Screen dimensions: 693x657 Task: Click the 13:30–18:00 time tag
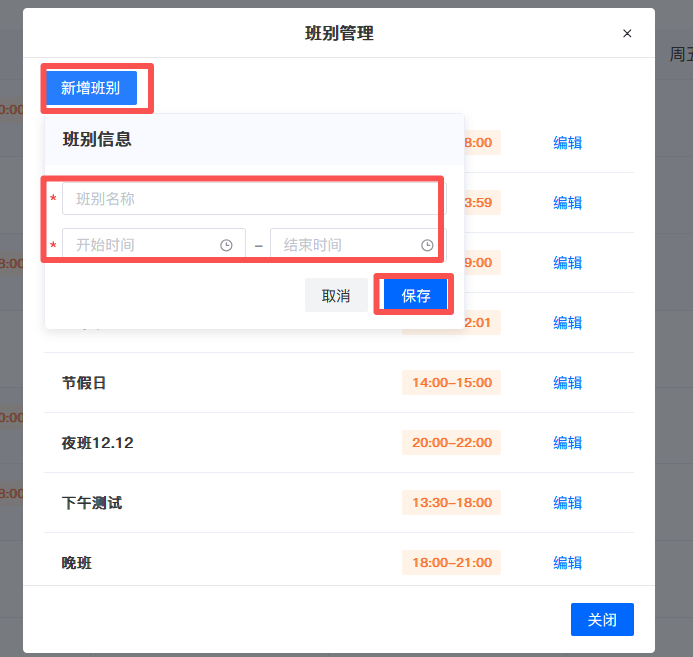[x=451, y=503]
